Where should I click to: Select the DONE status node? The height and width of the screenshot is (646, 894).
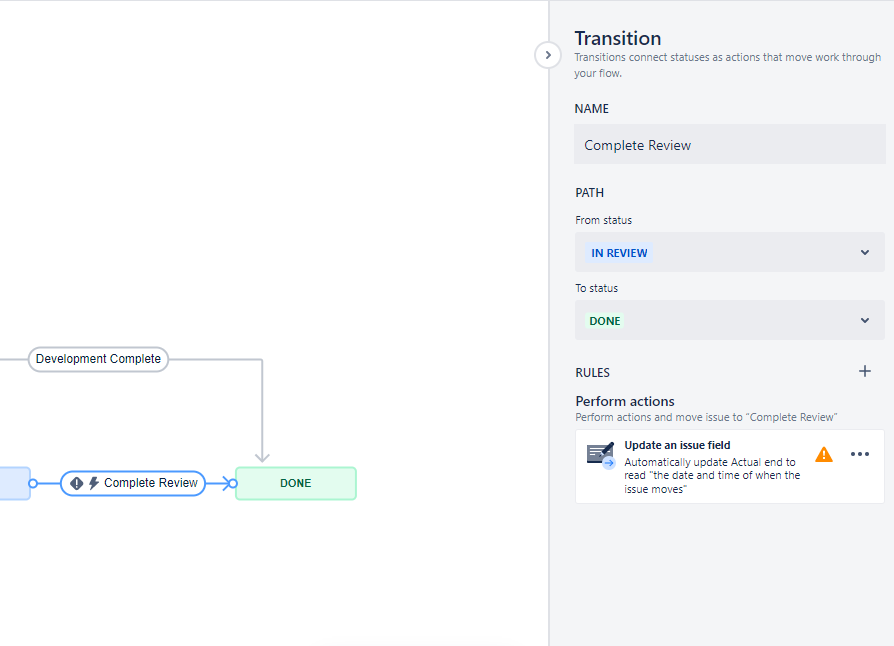[295, 483]
